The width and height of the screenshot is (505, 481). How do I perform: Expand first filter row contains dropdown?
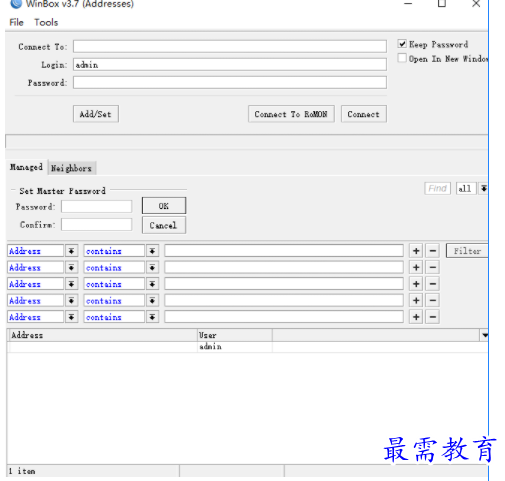pos(152,251)
